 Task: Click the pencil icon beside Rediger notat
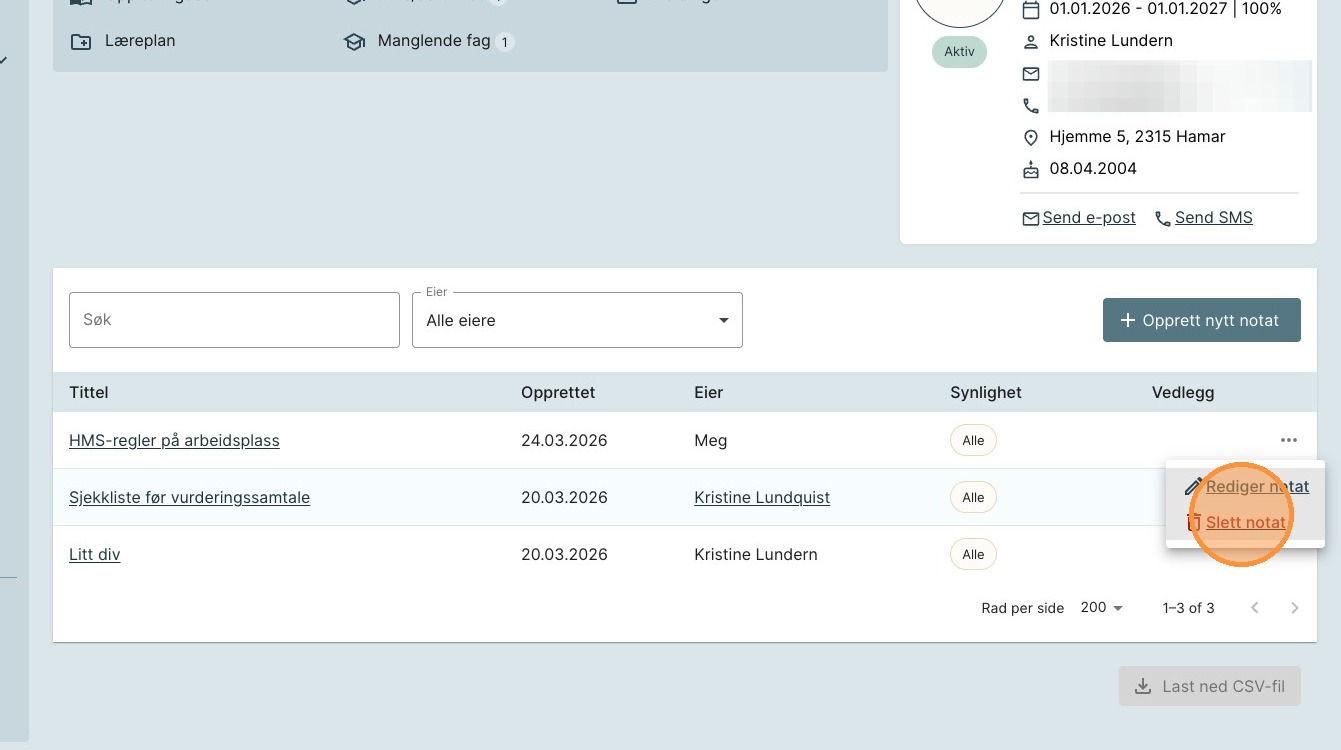(x=1192, y=487)
